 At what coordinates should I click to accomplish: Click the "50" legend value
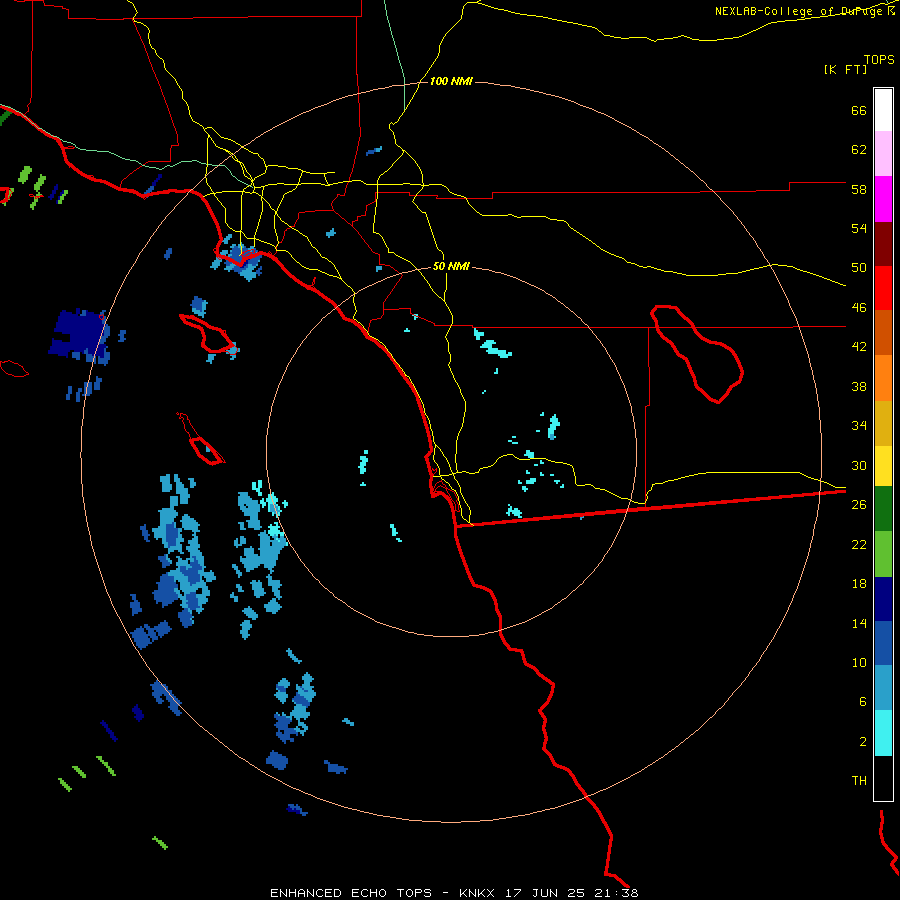tap(859, 268)
